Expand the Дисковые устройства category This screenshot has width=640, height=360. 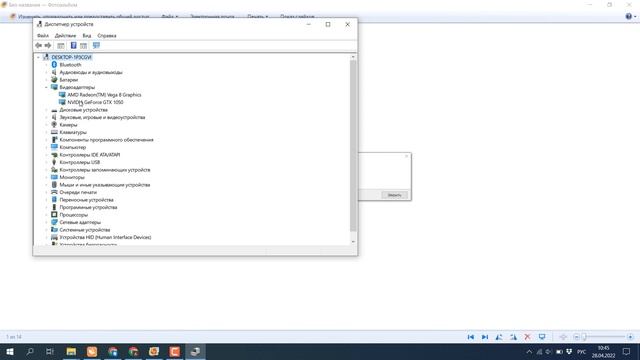pyautogui.click(x=46, y=110)
